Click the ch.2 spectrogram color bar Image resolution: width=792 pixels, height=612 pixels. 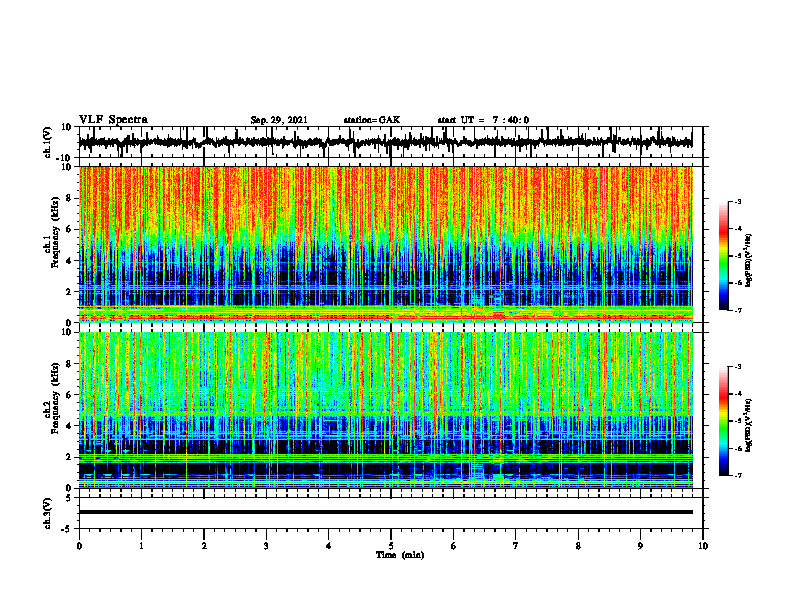[724, 421]
